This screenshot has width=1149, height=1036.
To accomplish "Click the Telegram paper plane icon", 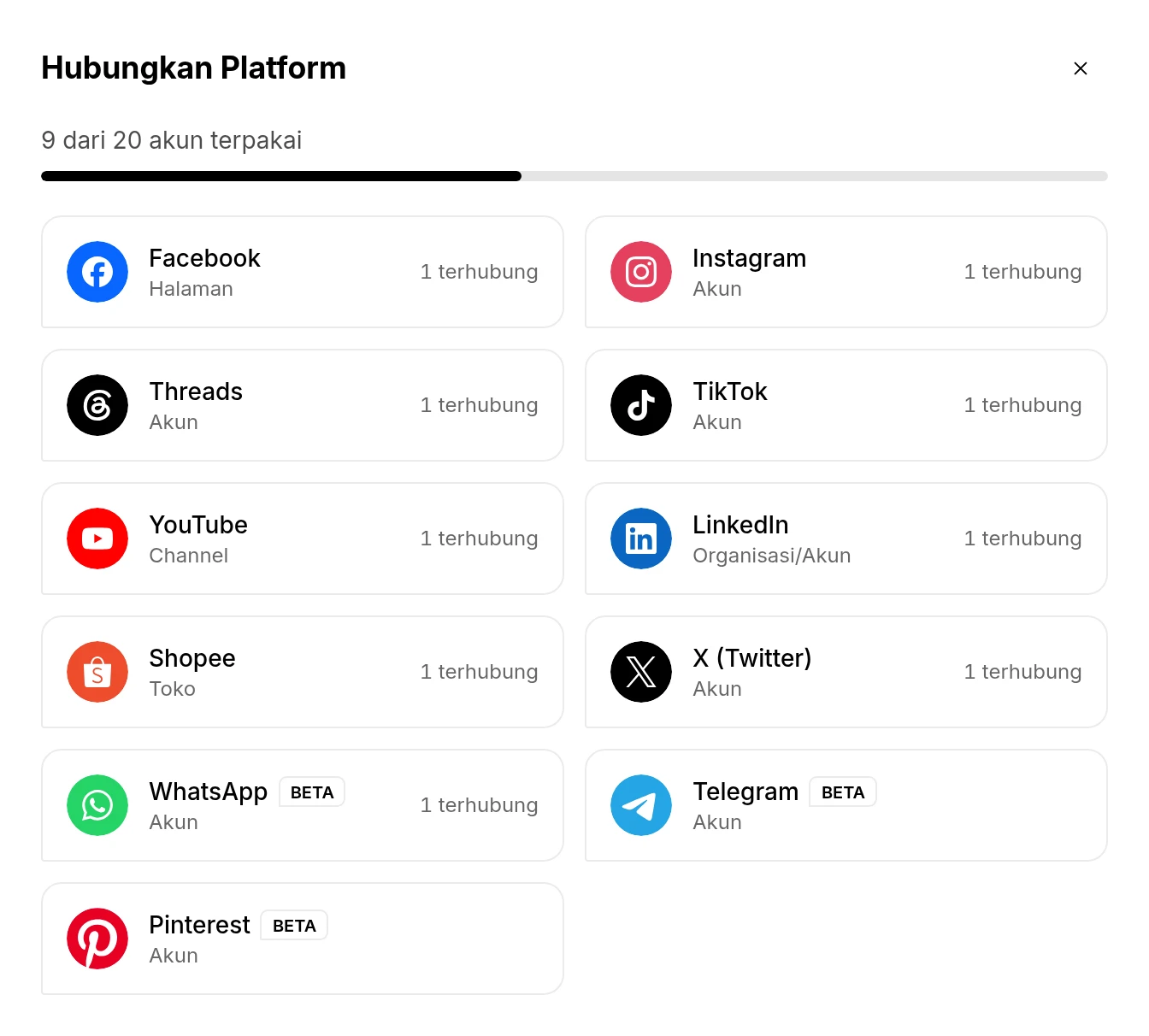I will pos(641,805).
